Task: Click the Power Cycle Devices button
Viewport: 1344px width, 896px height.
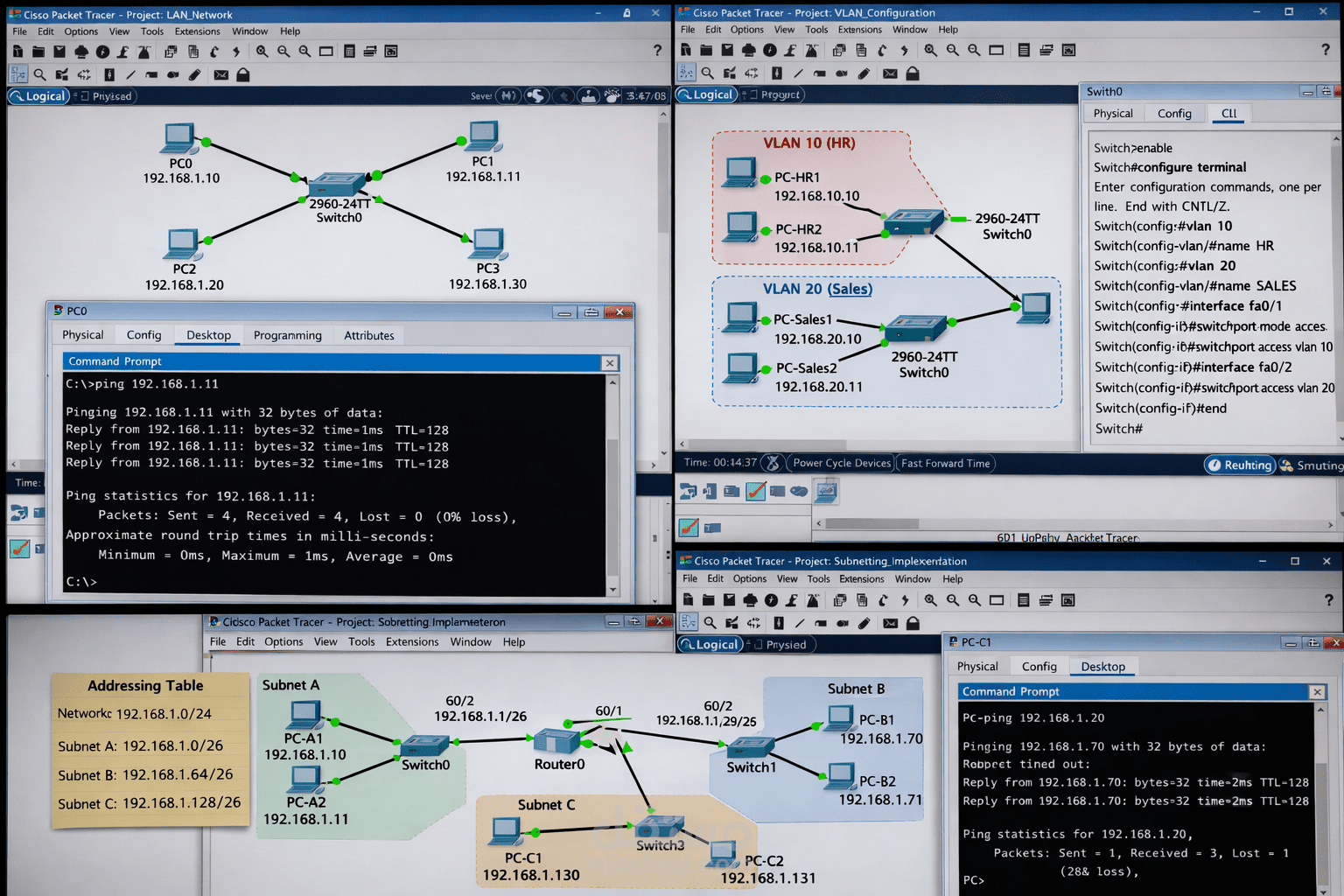Action: 841,463
